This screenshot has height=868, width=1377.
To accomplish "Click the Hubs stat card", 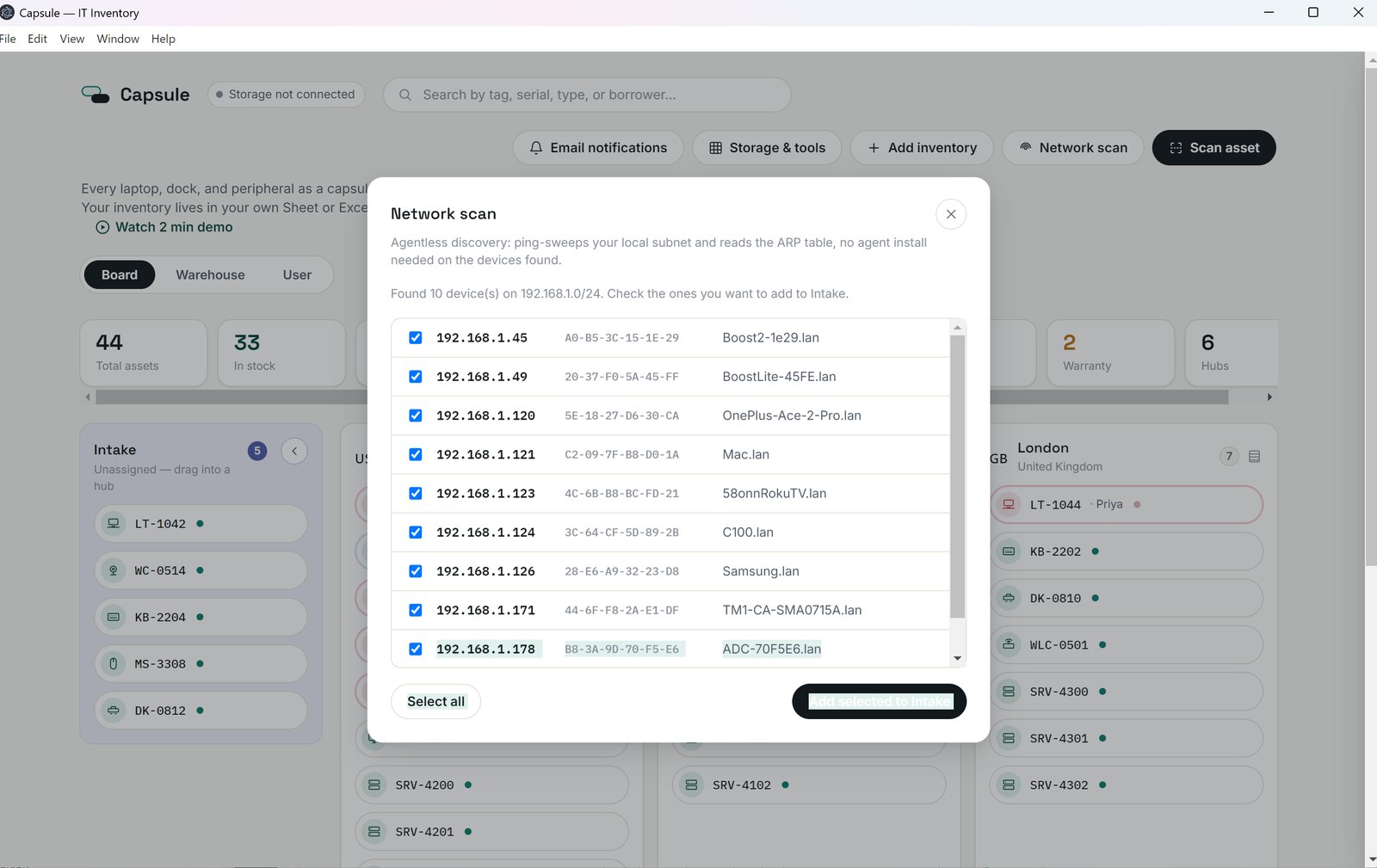I will [x=1232, y=354].
